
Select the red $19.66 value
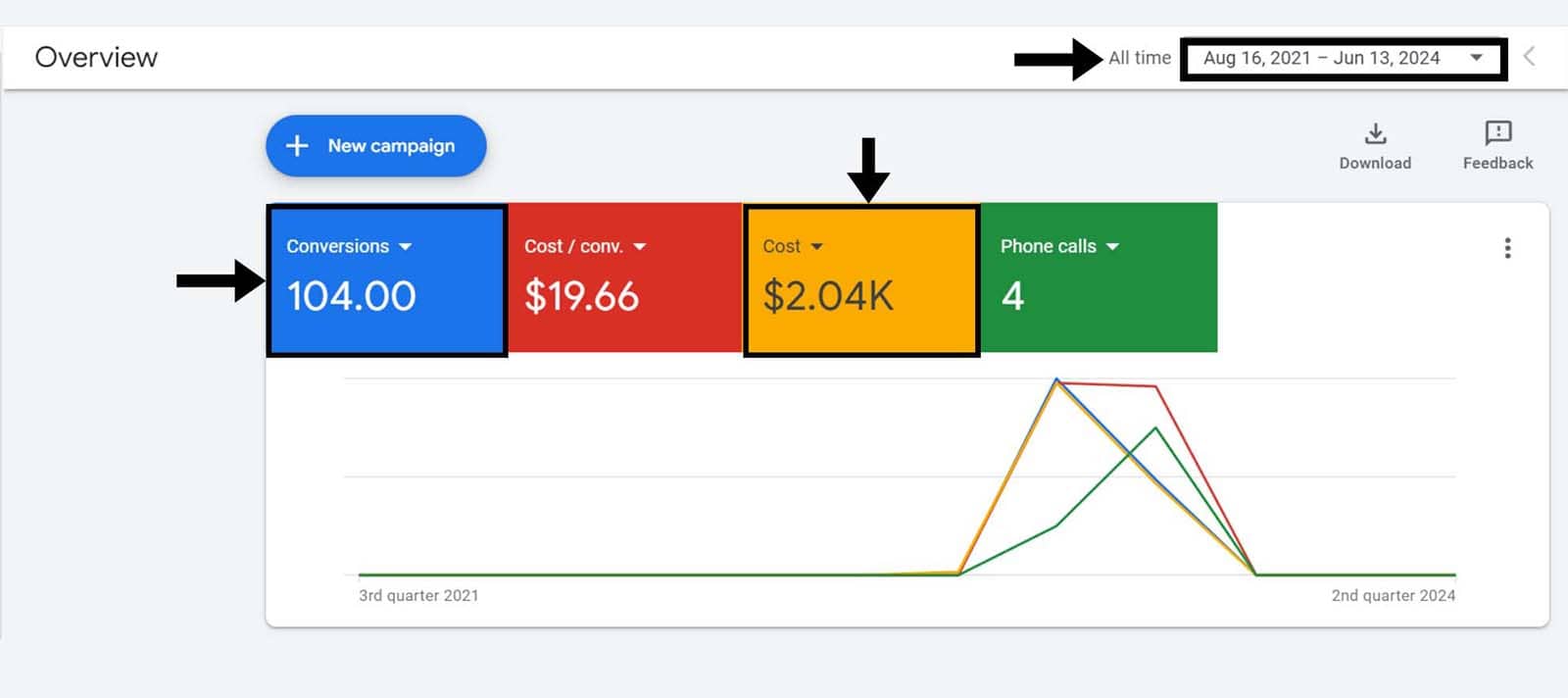(581, 296)
